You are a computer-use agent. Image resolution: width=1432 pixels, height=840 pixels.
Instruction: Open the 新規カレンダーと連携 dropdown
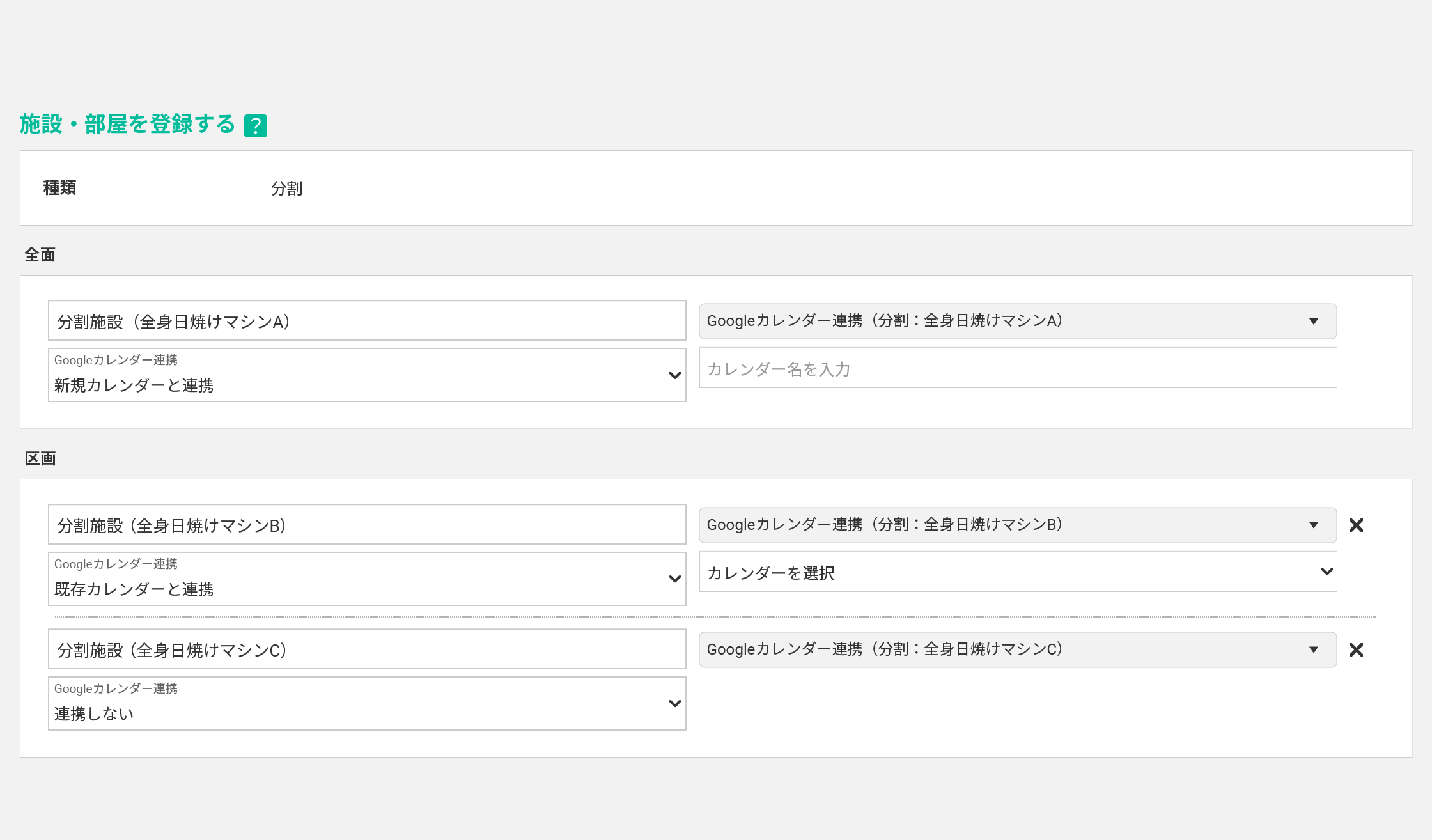pos(366,375)
